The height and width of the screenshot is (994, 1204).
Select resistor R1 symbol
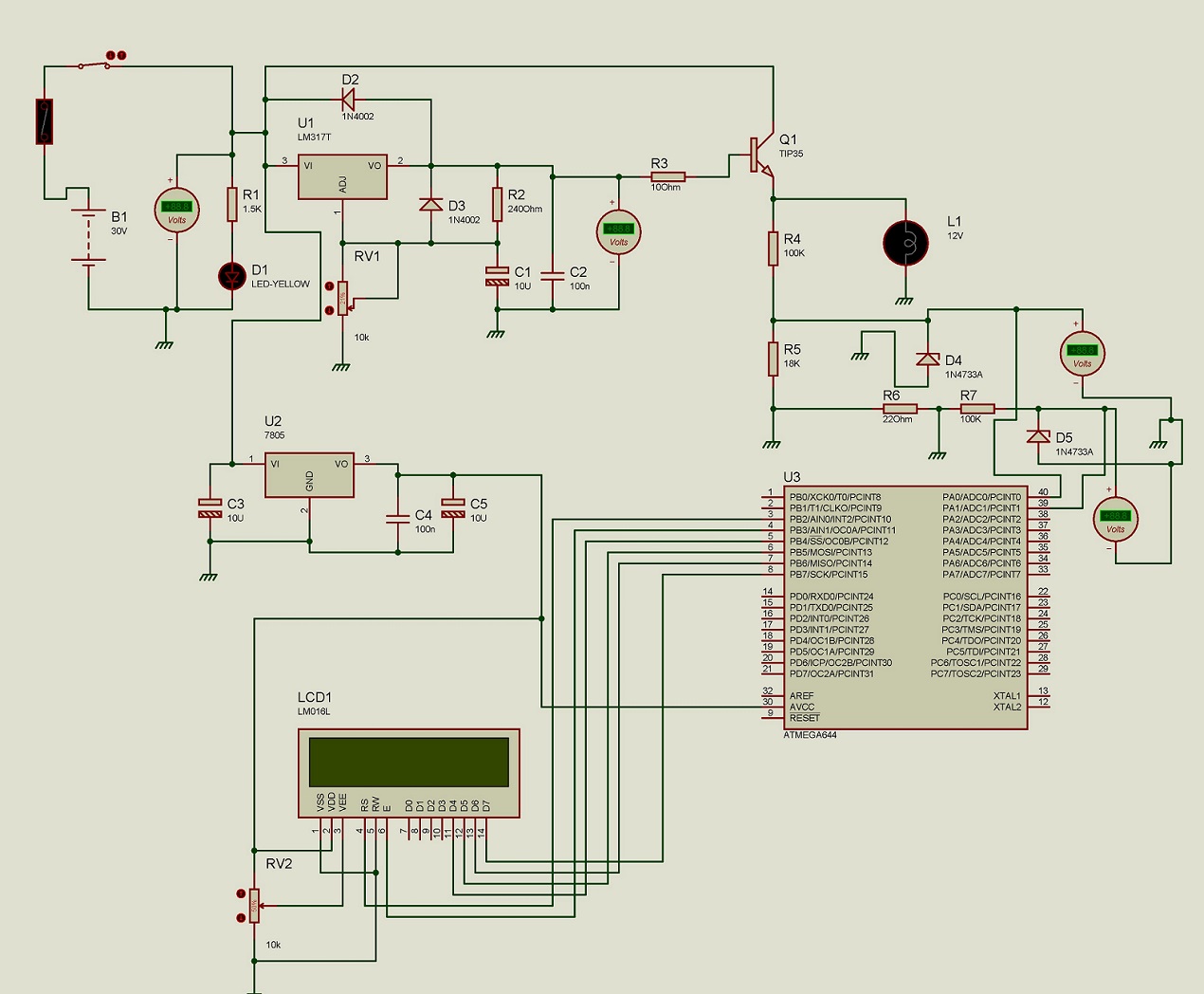click(232, 204)
